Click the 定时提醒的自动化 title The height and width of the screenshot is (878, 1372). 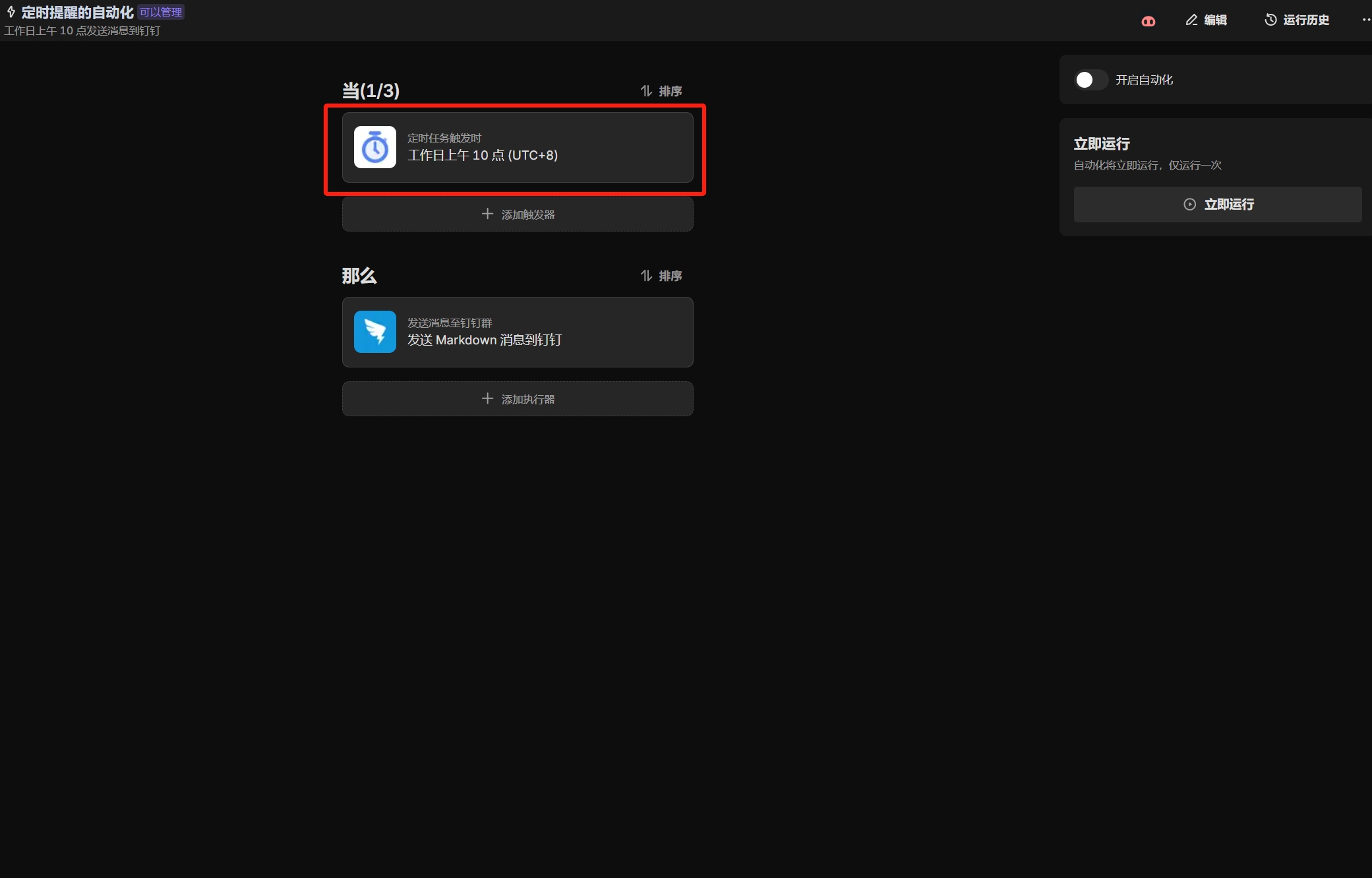click(x=78, y=12)
